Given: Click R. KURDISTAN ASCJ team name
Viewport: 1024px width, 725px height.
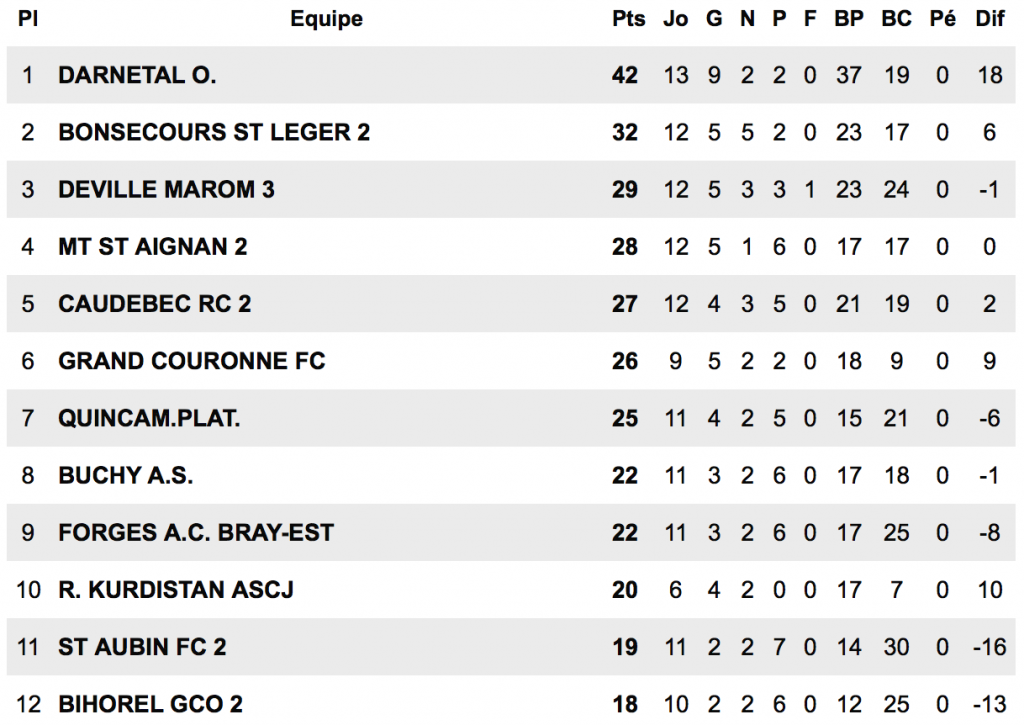Looking at the screenshot, I should pos(176,590).
